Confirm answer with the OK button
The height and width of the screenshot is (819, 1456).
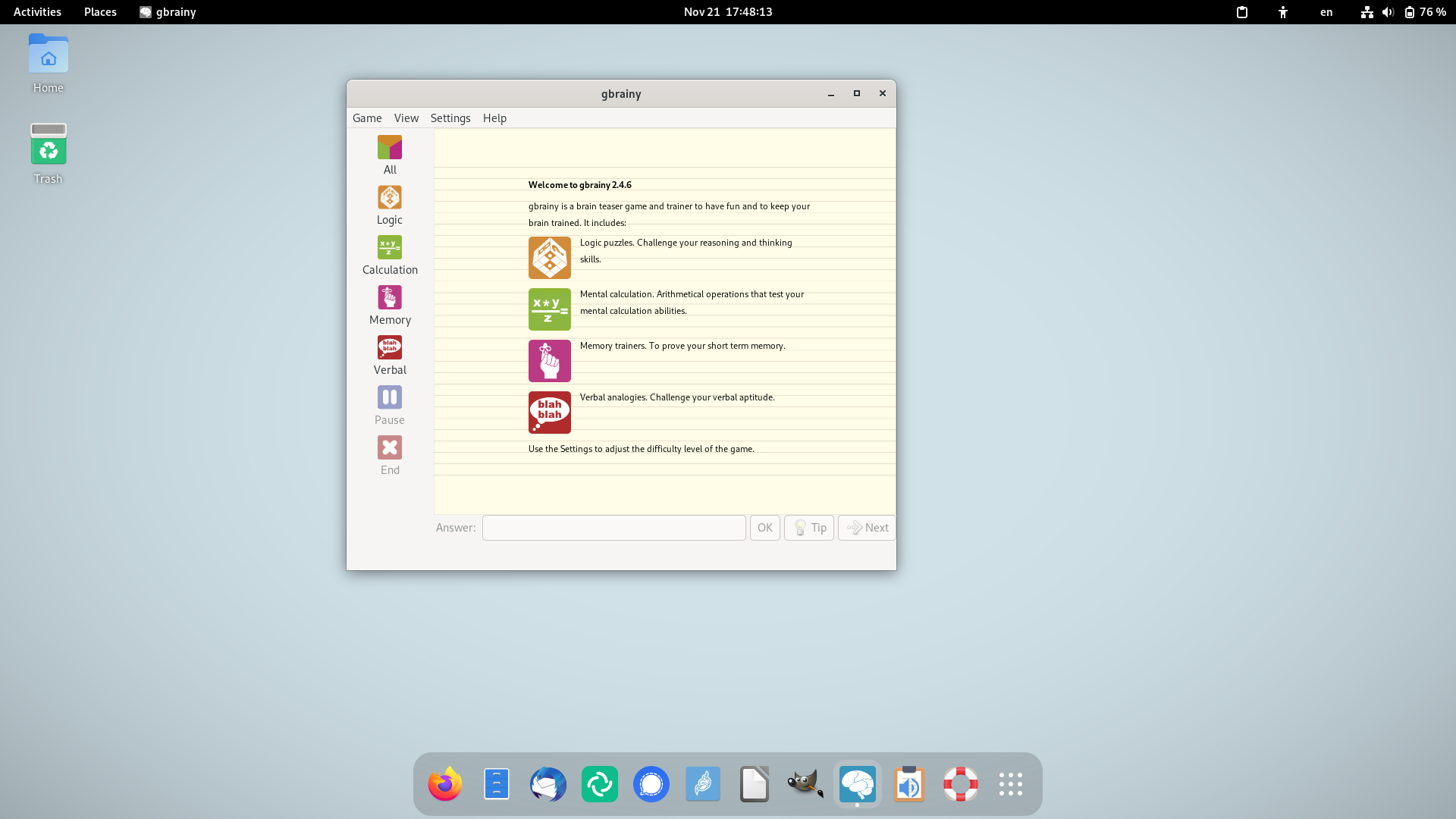tap(765, 528)
